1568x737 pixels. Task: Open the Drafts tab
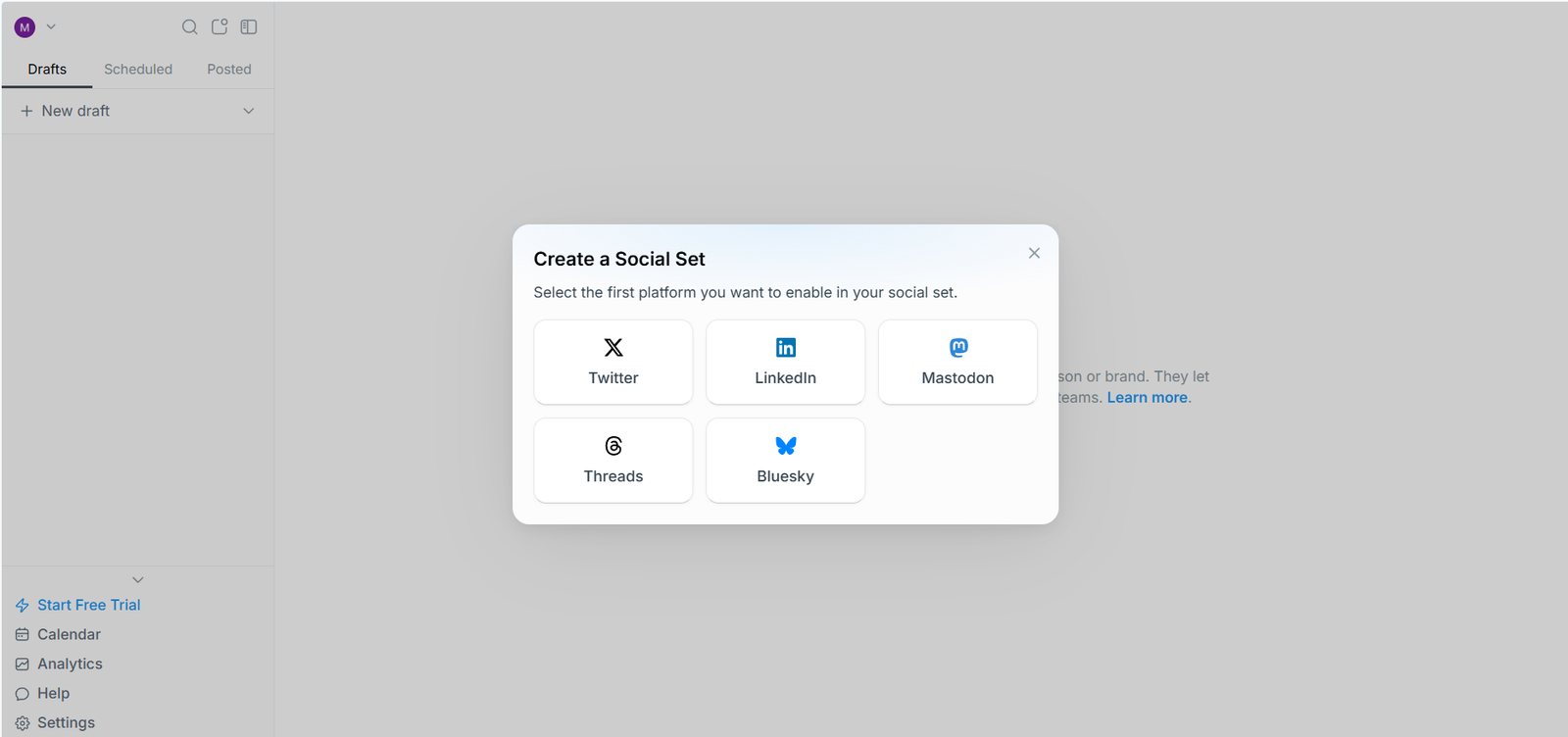(x=47, y=70)
